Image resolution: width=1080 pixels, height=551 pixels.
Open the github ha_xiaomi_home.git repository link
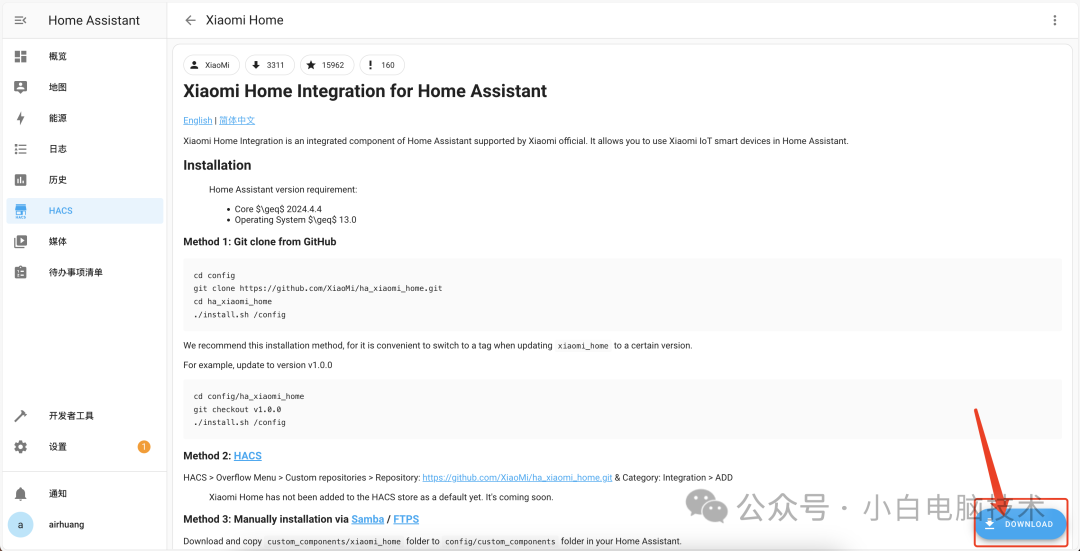[517, 477]
